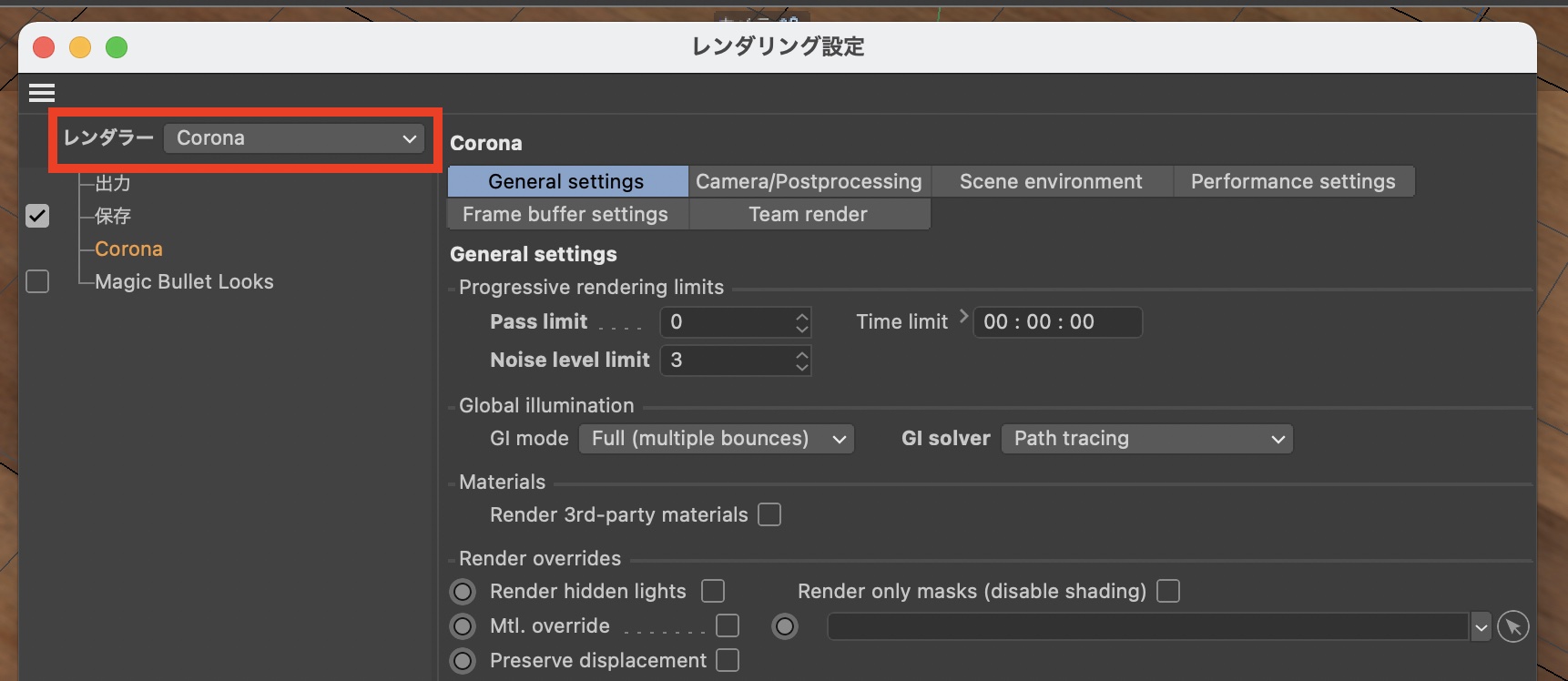The width and height of the screenshot is (1568, 681).
Task: Uncheck the 保存 checkbox
Action: pos(37,216)
